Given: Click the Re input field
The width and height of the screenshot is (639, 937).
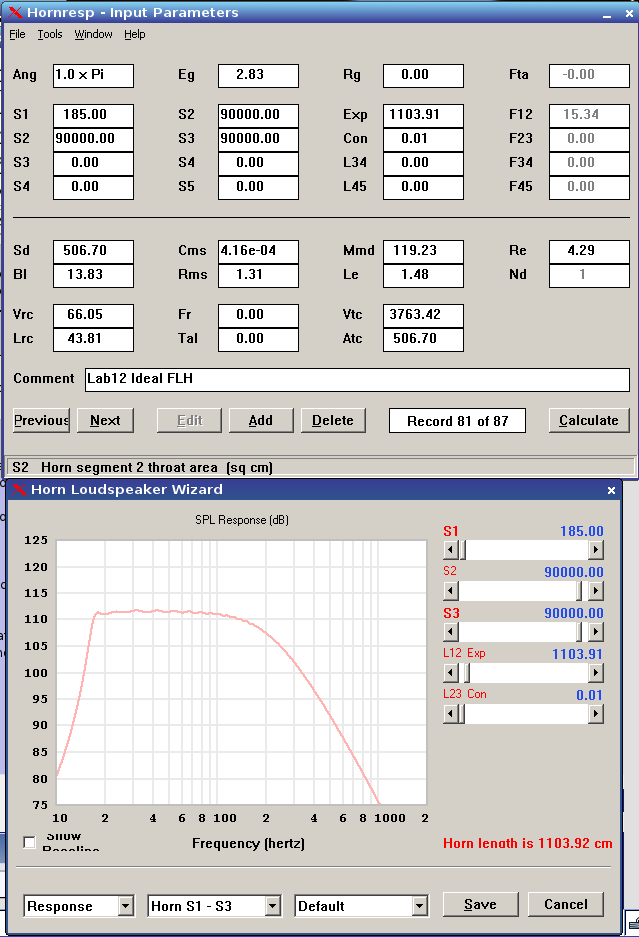Looking at the screenshot, I should 589,252.
